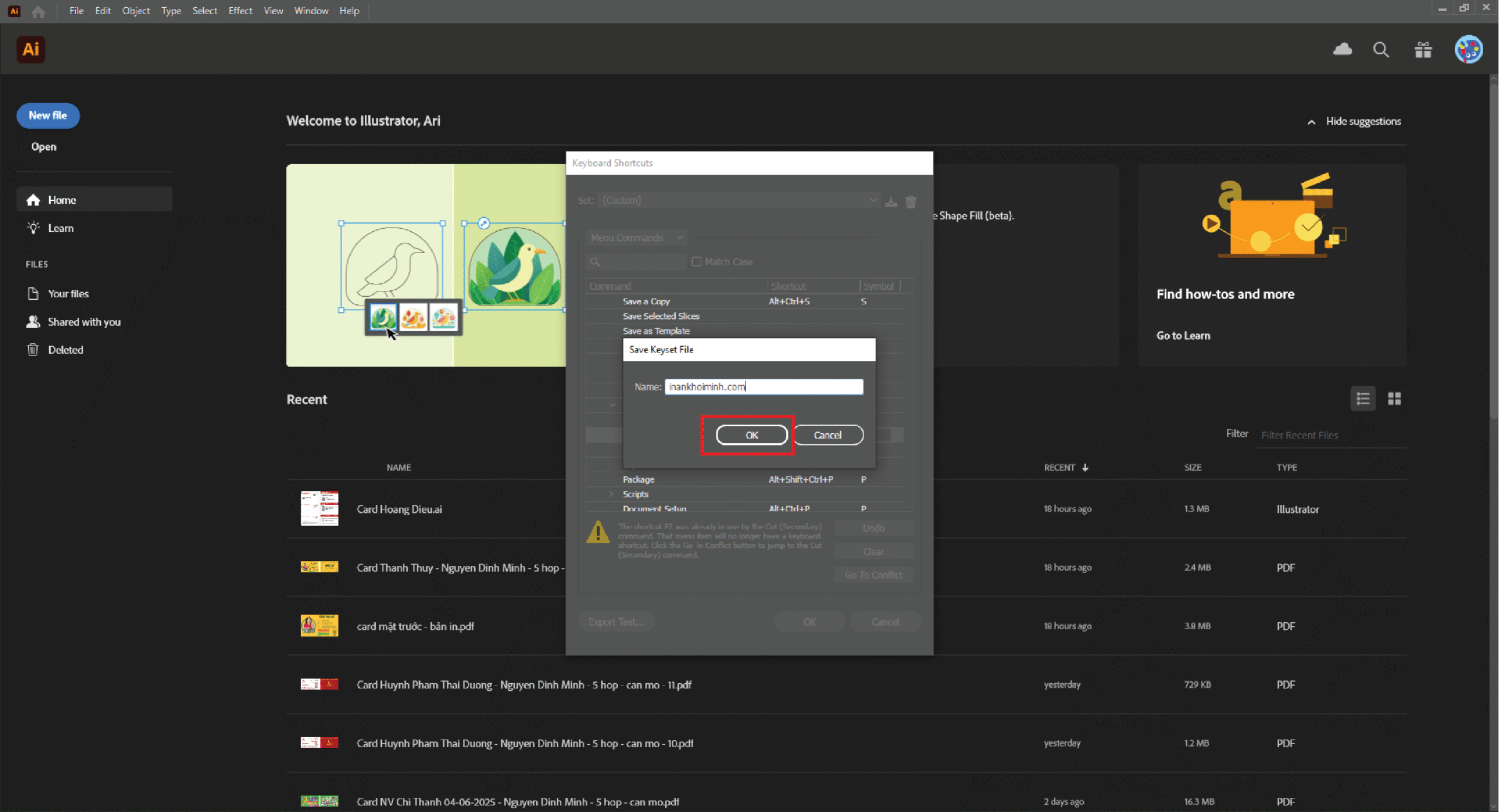
Task: Open the Window menu
Action: pos(311,11)
